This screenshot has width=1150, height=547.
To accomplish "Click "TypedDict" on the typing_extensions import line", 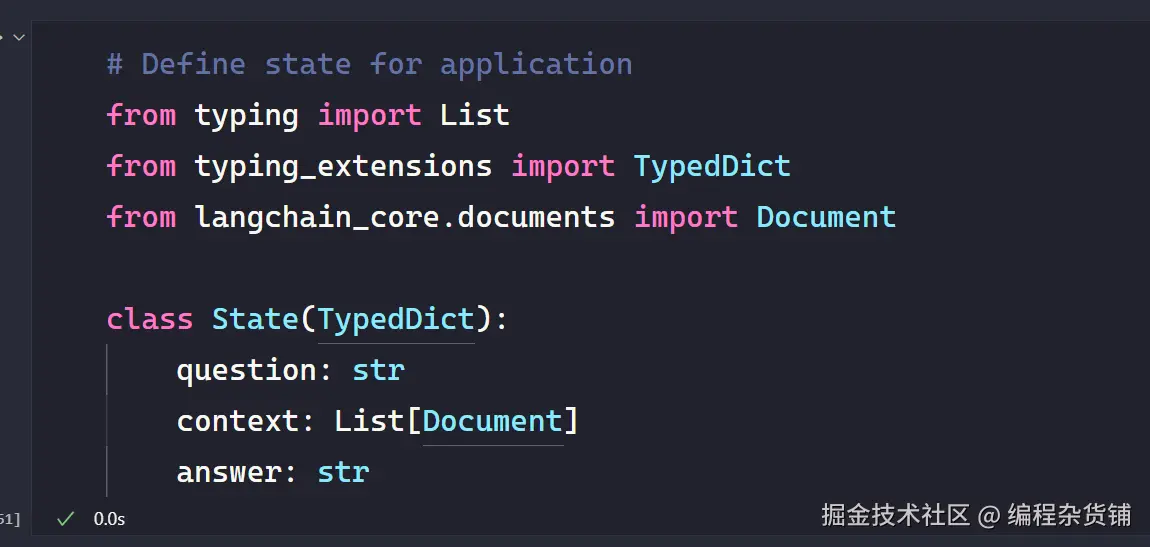I will (x=712, y=166).
